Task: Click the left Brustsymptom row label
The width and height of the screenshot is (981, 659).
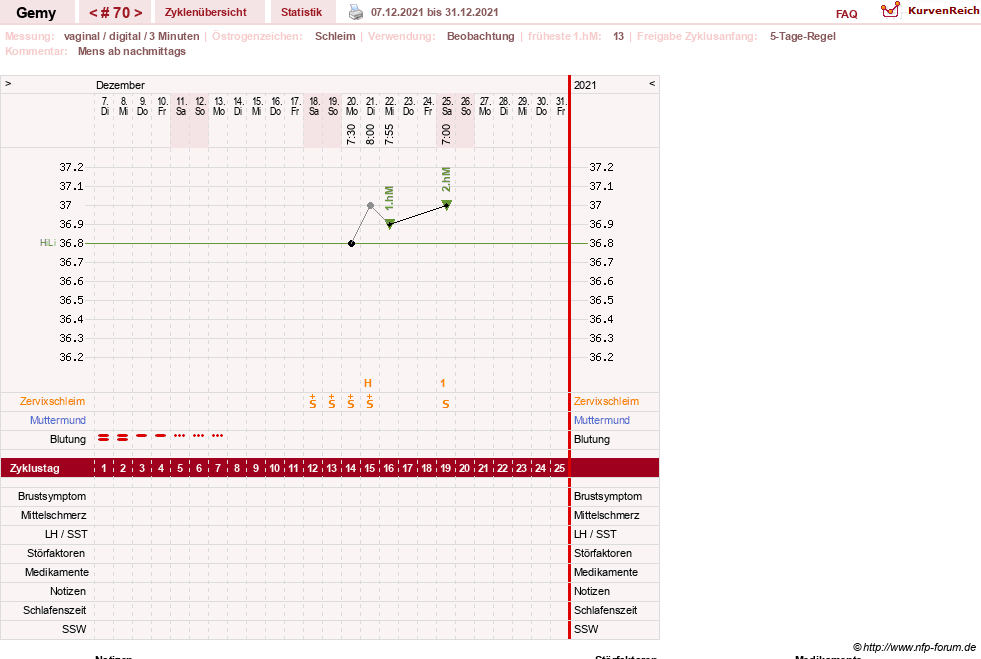Action: [x=52, y=496]
